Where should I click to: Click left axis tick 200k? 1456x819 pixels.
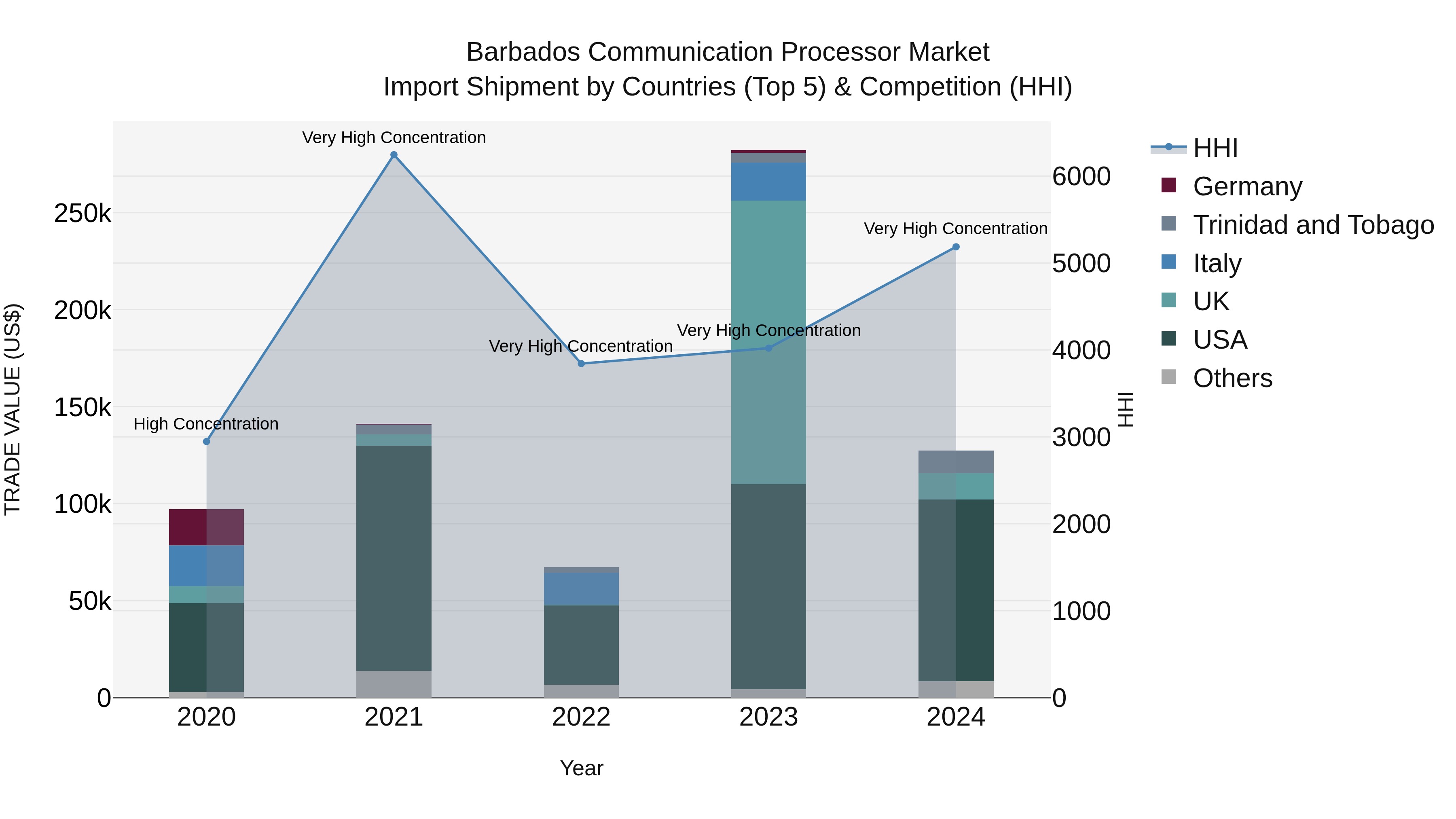(83, 310)
